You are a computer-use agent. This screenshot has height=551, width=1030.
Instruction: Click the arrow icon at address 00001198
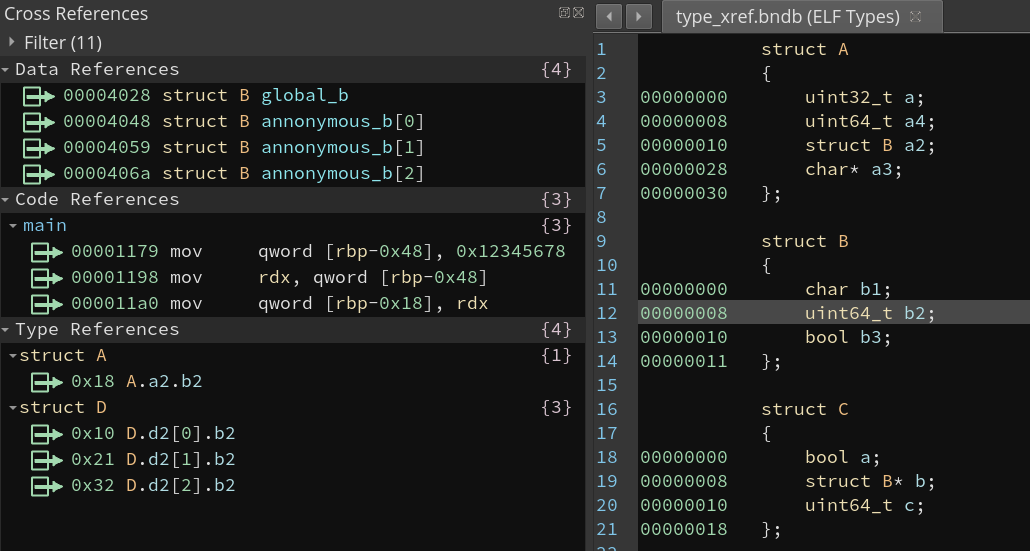click(47, 278)
